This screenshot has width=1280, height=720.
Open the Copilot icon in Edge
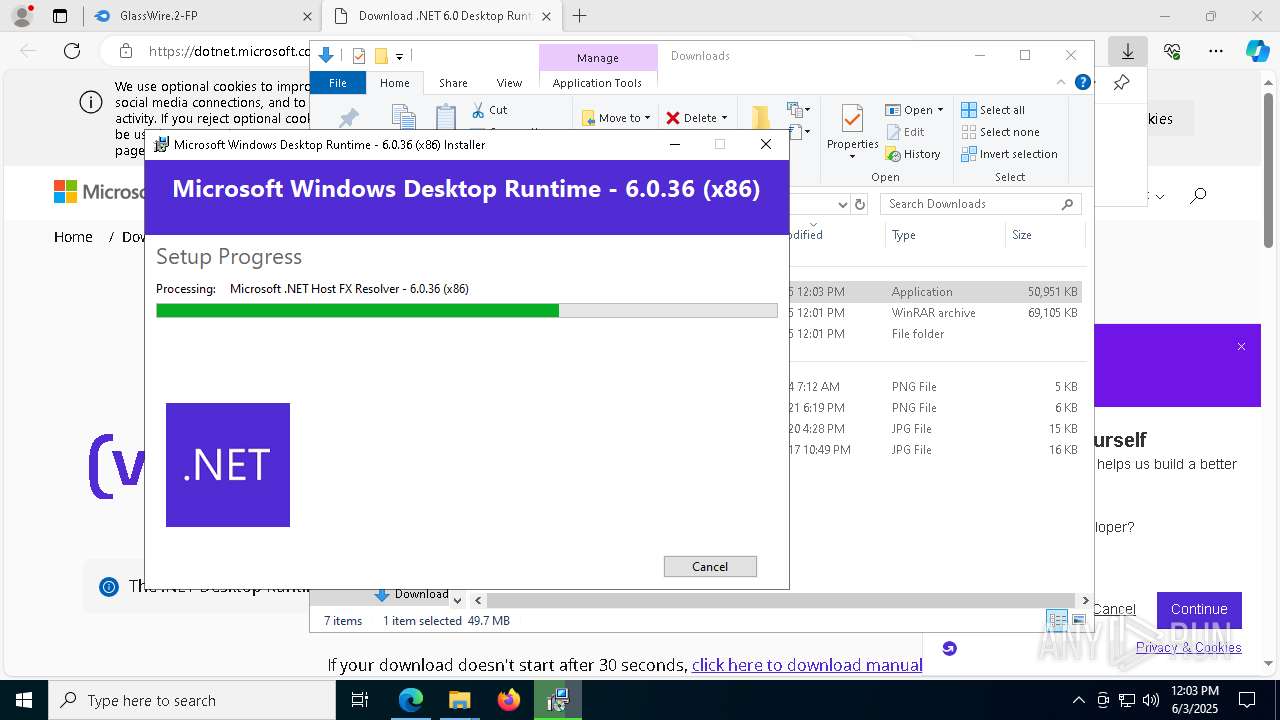pyautogui.click(x=1258, y=51)
